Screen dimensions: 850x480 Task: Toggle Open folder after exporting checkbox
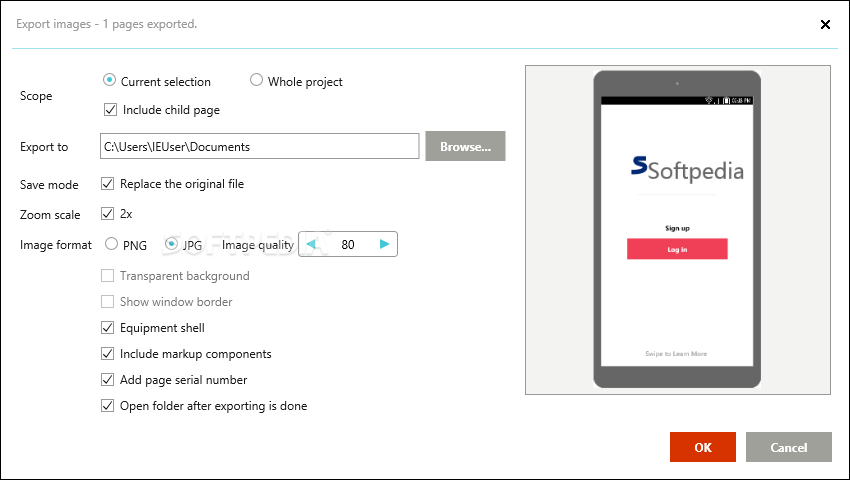point(107,406)
